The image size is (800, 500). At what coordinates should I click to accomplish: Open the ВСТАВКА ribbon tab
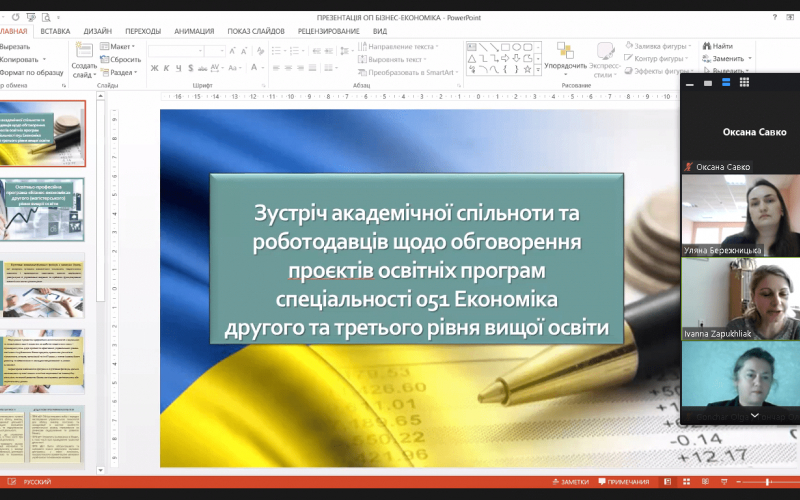tap(55, 31)
